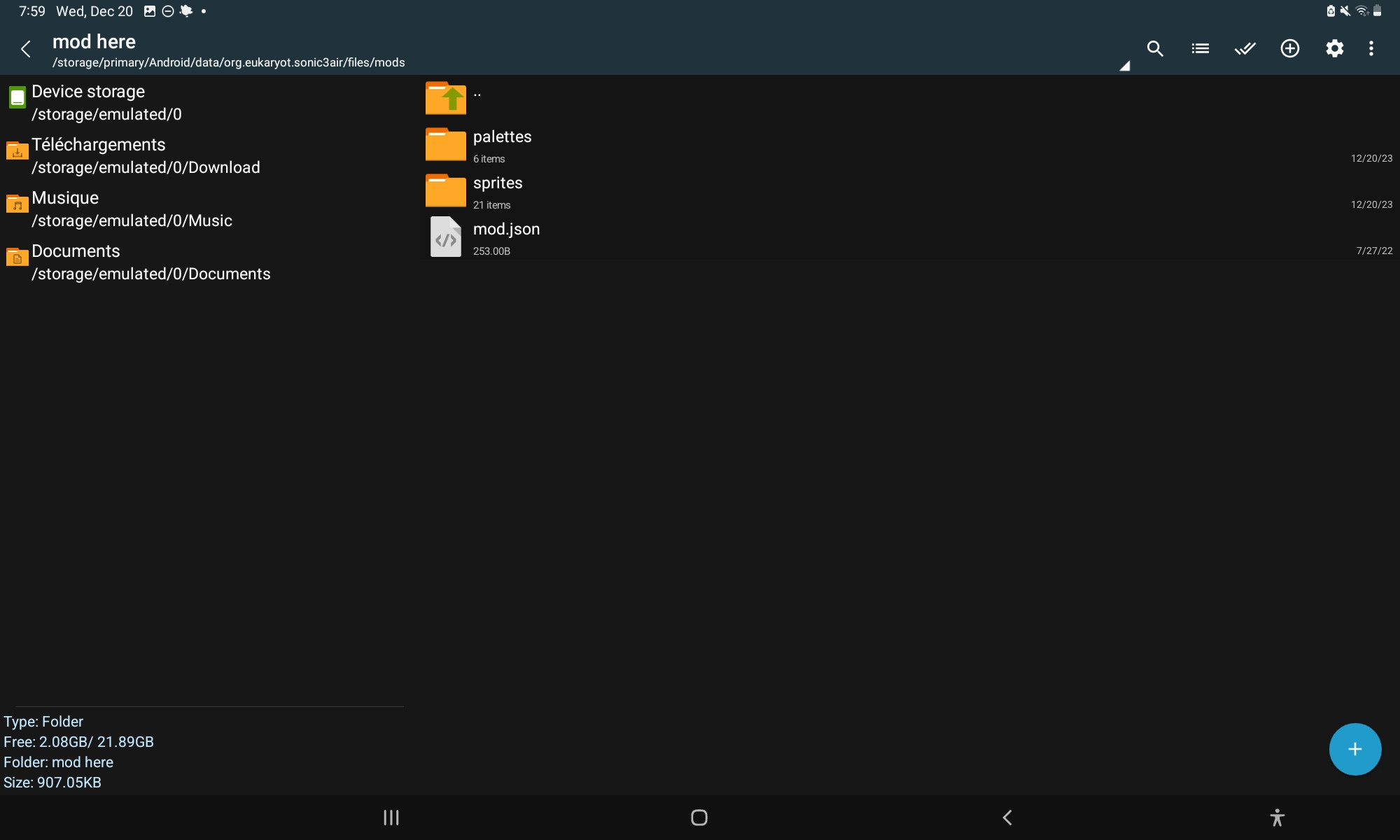Click the '..' parent directory entry

tap(477, 94)
